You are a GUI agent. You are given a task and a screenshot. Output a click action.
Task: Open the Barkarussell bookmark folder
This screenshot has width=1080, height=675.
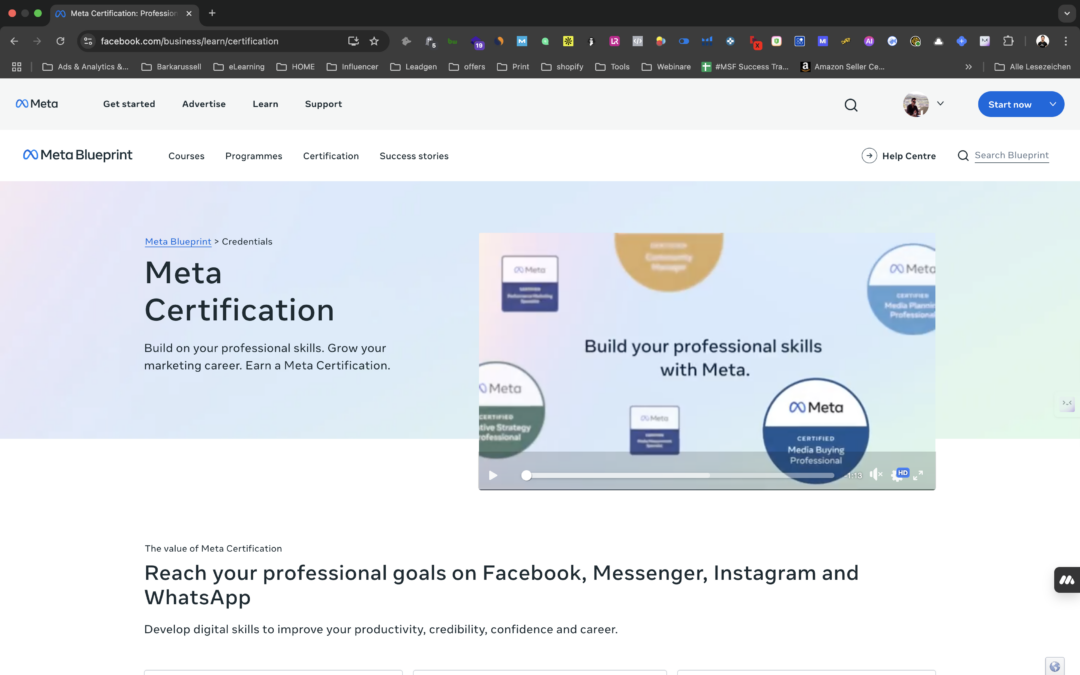tap(172, 67)
